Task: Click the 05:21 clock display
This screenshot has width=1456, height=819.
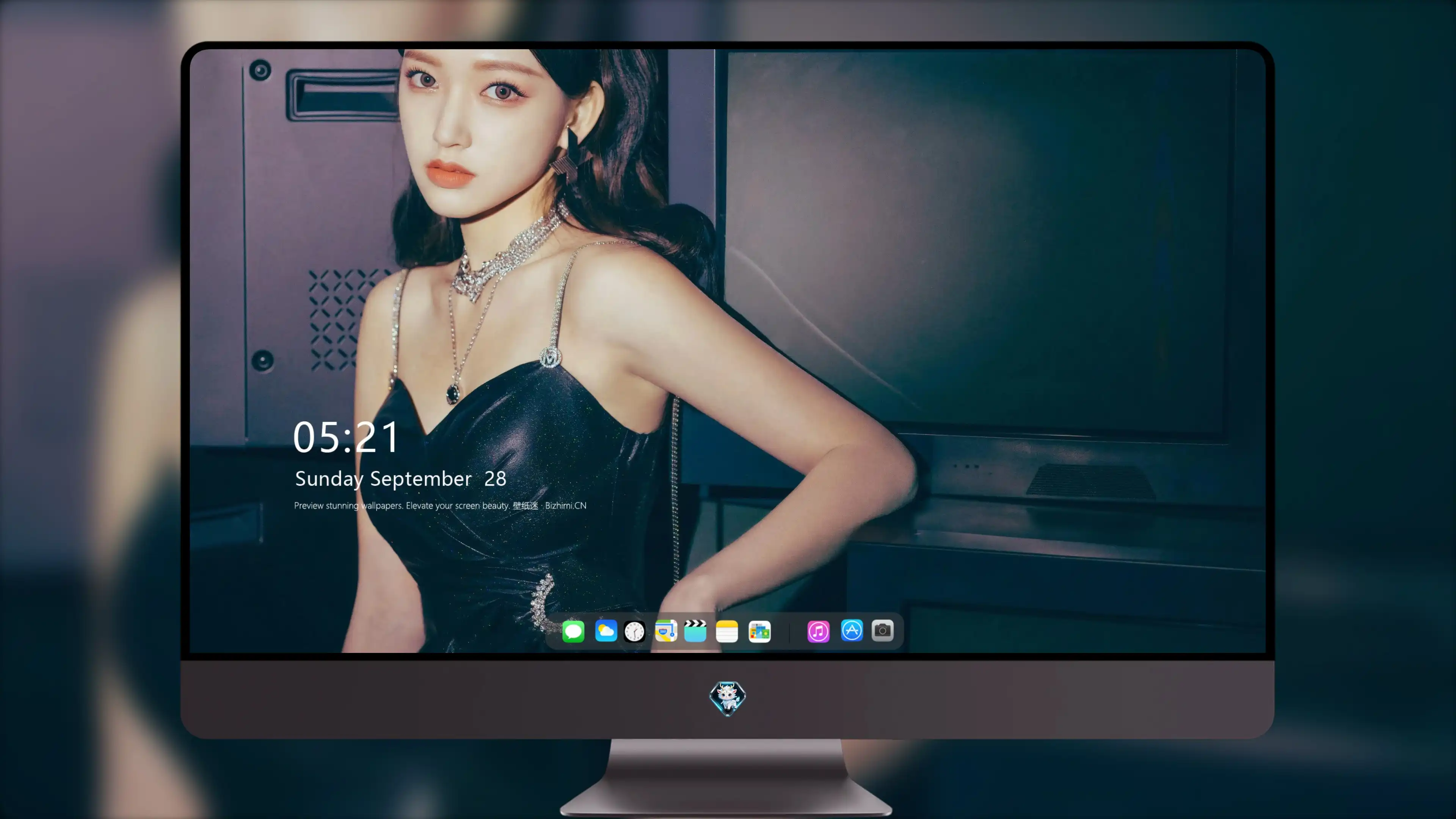Action: (346, 437)
